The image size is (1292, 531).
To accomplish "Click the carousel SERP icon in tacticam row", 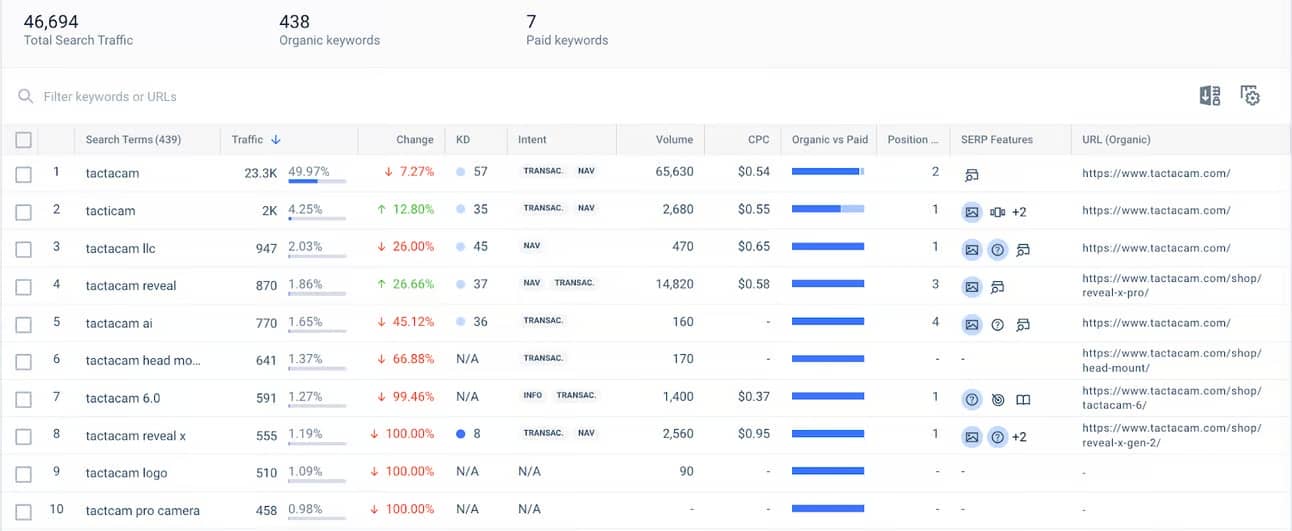I will click(x=997, y=211).
